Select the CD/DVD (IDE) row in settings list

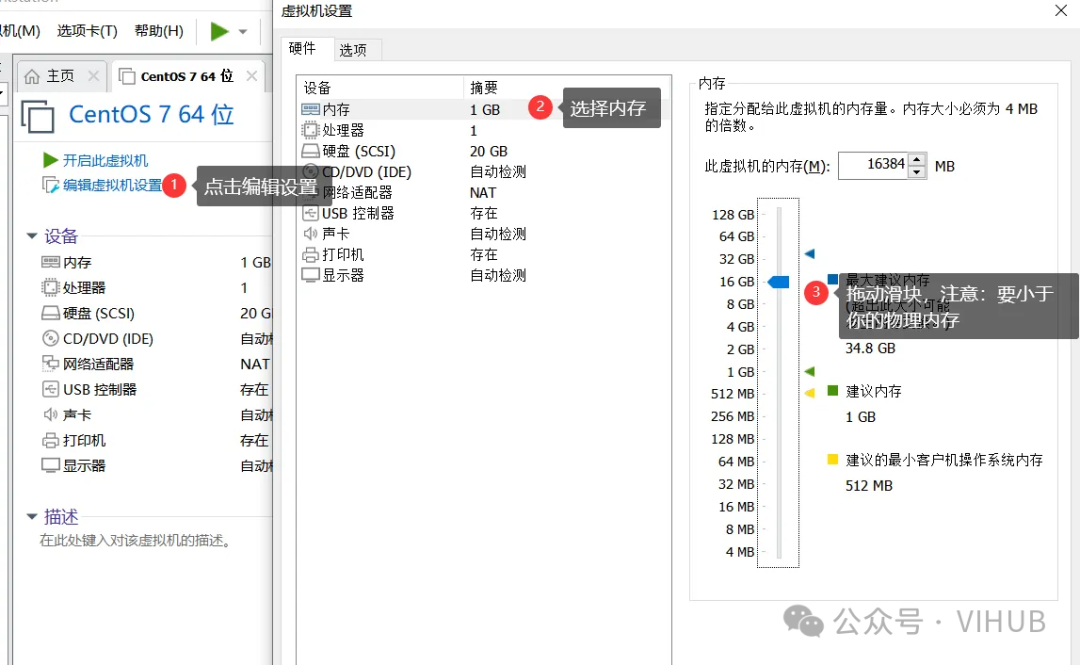tap(484, 172)
